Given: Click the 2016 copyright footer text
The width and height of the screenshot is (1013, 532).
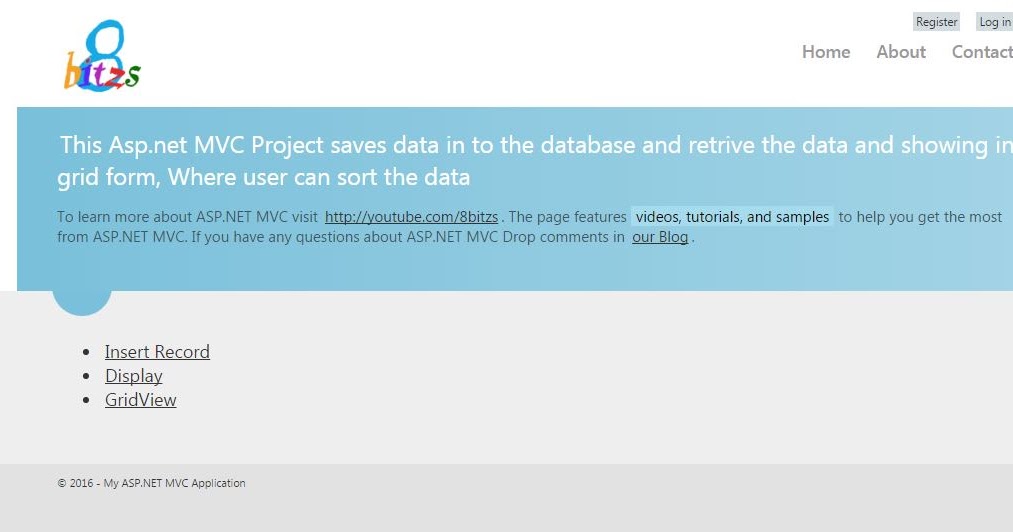Looking at the screenshot, I should (x=151, y=483).
